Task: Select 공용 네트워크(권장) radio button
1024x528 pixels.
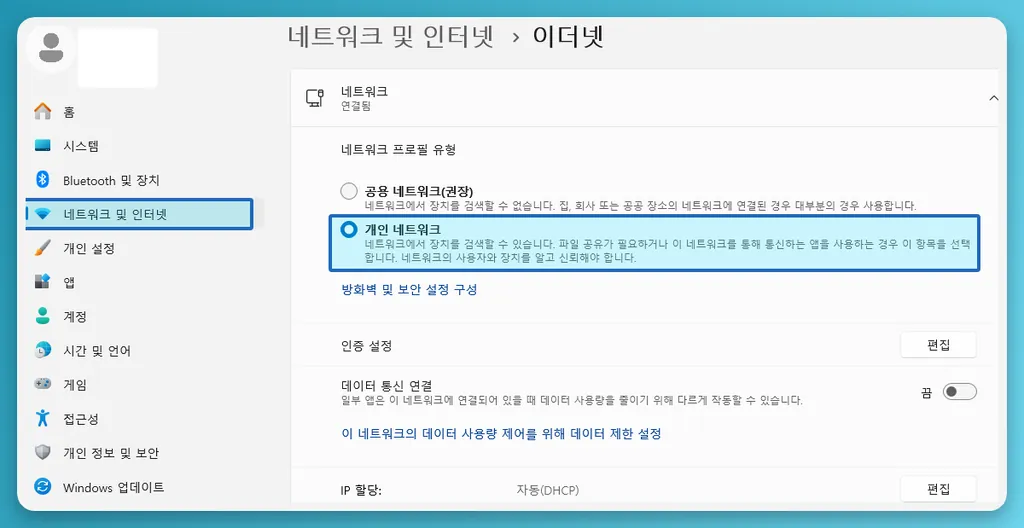Action: (349, 191)
